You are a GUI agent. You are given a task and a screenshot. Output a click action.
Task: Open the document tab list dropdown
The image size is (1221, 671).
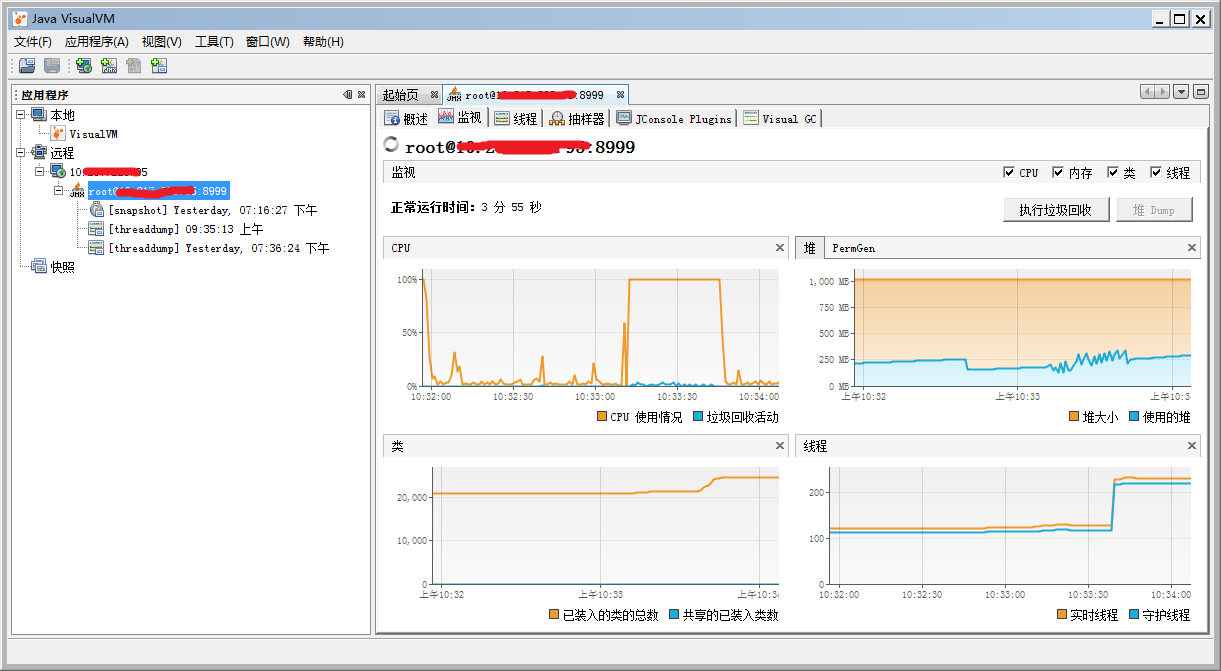1181,92
